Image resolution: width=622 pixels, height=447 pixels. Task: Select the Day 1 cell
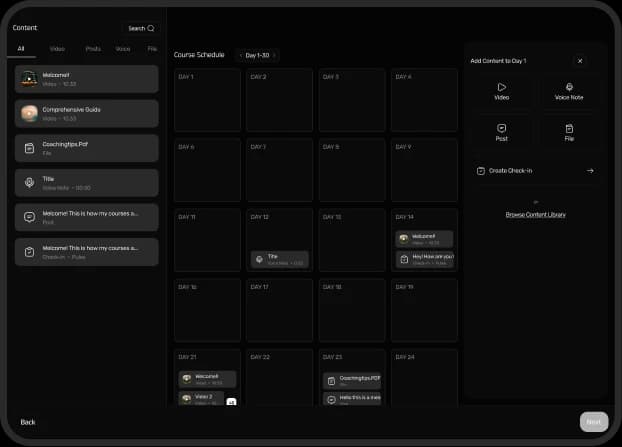pos(207,100)
